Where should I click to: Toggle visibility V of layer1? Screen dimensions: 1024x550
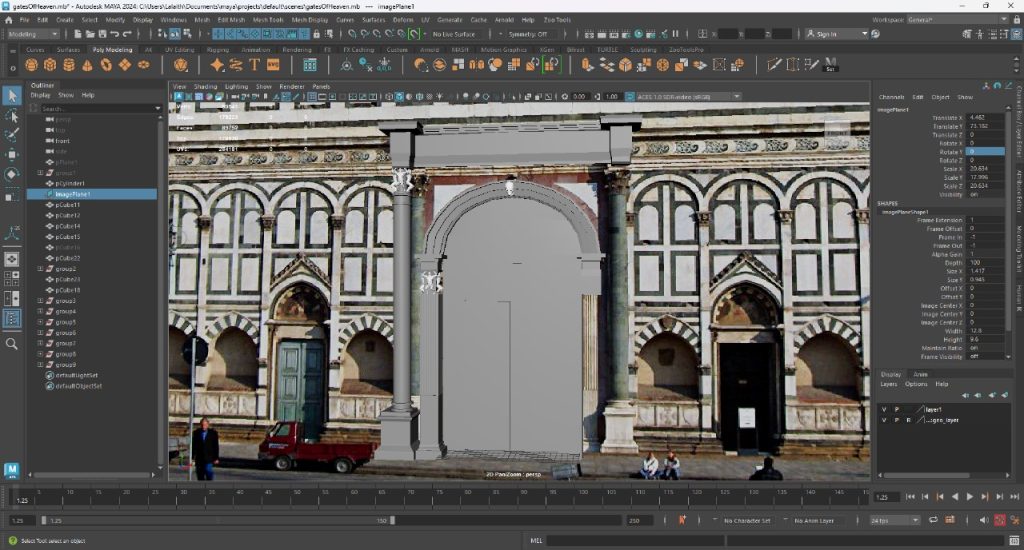click(884, 410)
